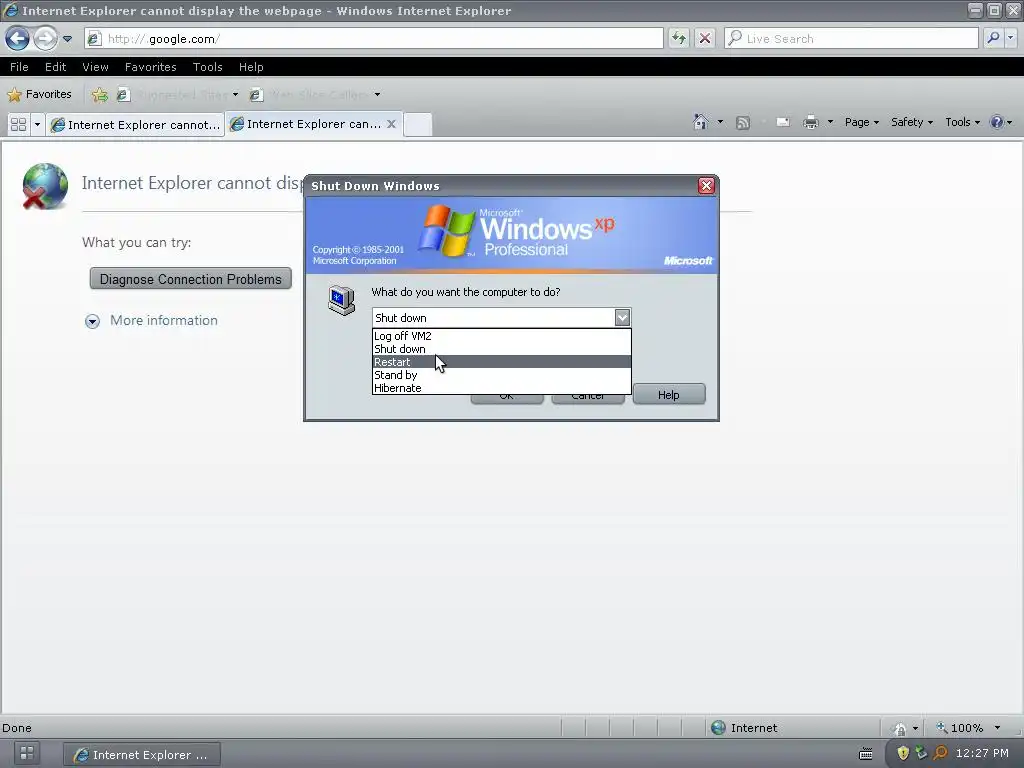Viewport: 1024px width, 768px height.
Task: Open the Home button dropdown arrow
Action: (x=720, y=122)
